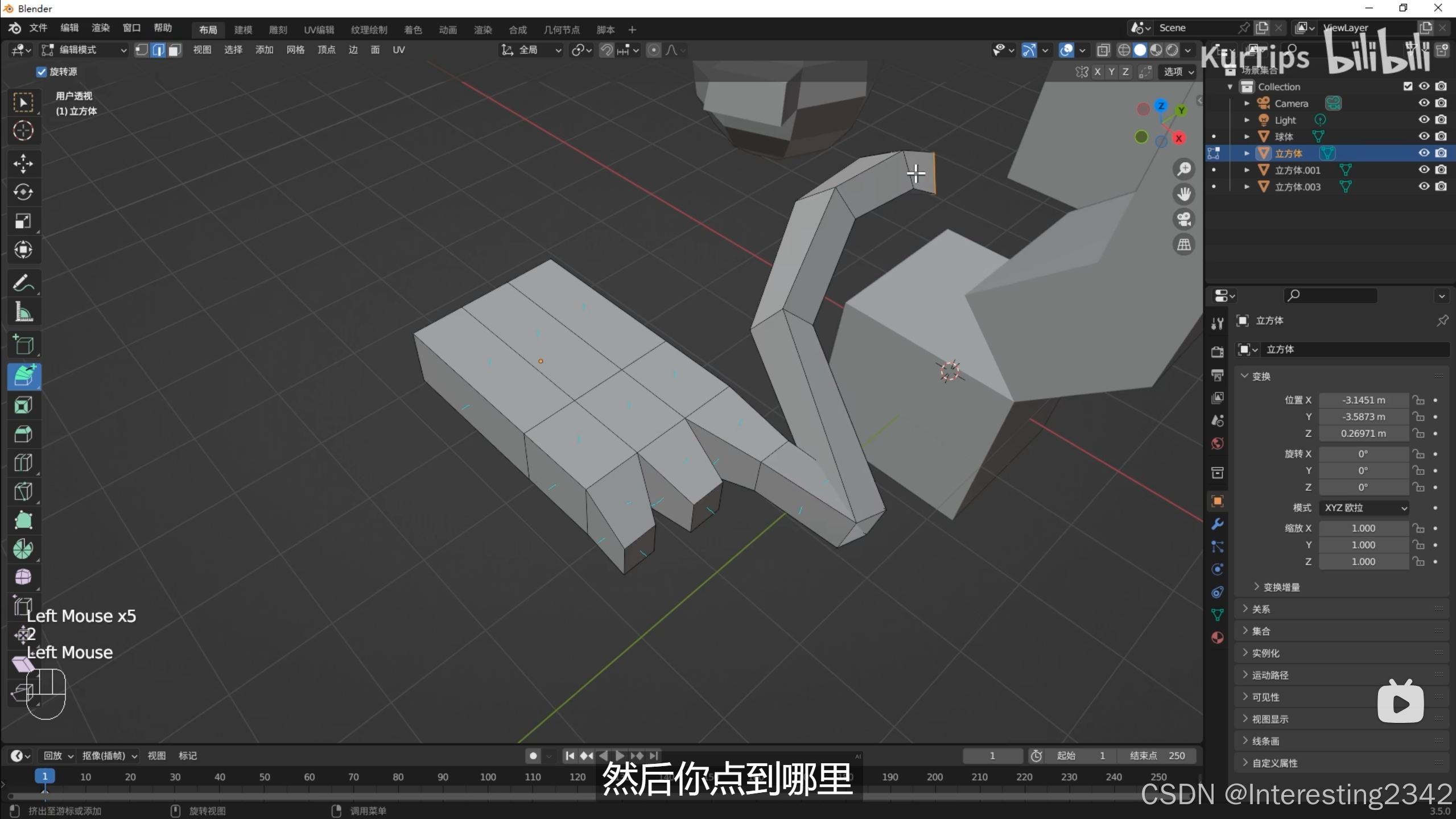Viewport: 1456px width, 819px height.
Task: Select the Scale tool icon
Action: pos(23,221)
